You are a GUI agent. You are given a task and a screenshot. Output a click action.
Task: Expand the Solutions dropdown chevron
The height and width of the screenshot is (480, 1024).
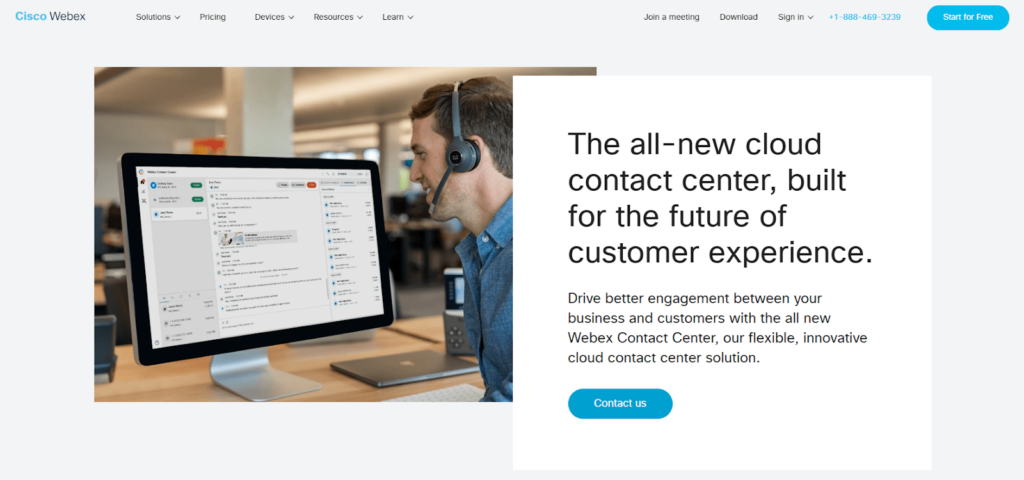coord(177,18)
